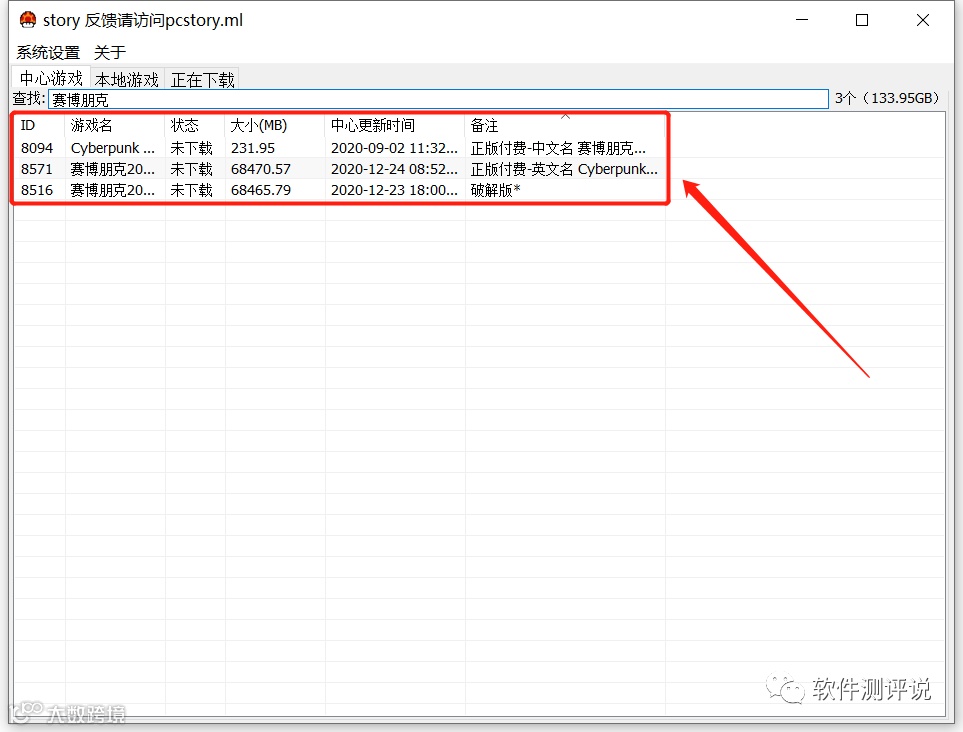This screenshot has height=732, width=963.
Task: Switch to the 正在下载 tab
Action: pos(203,80)
